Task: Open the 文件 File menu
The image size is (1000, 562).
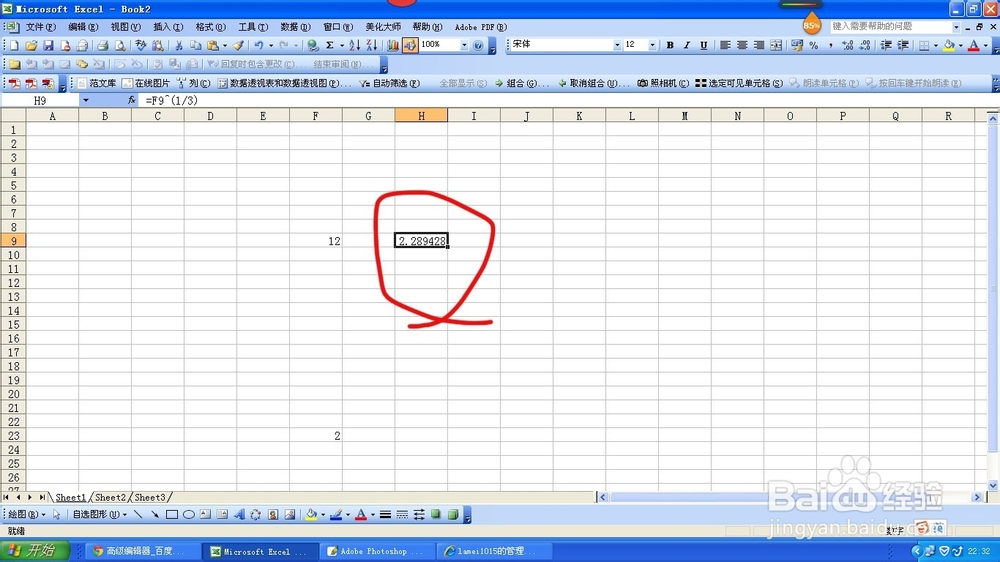Action: (40, 27)
